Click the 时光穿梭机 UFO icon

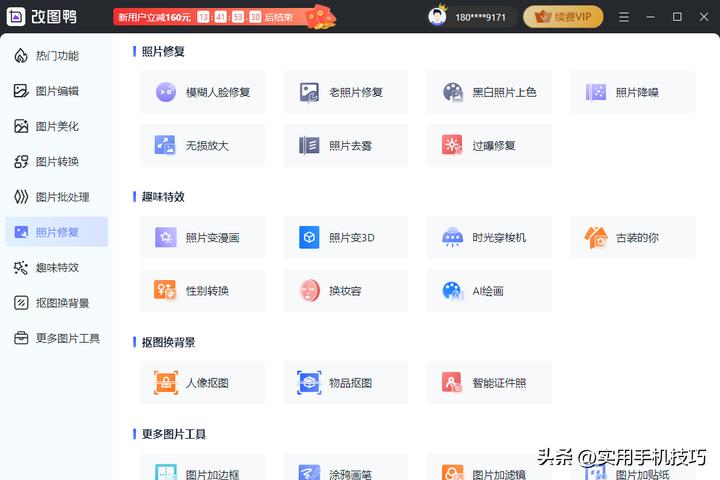coord(452,237)
